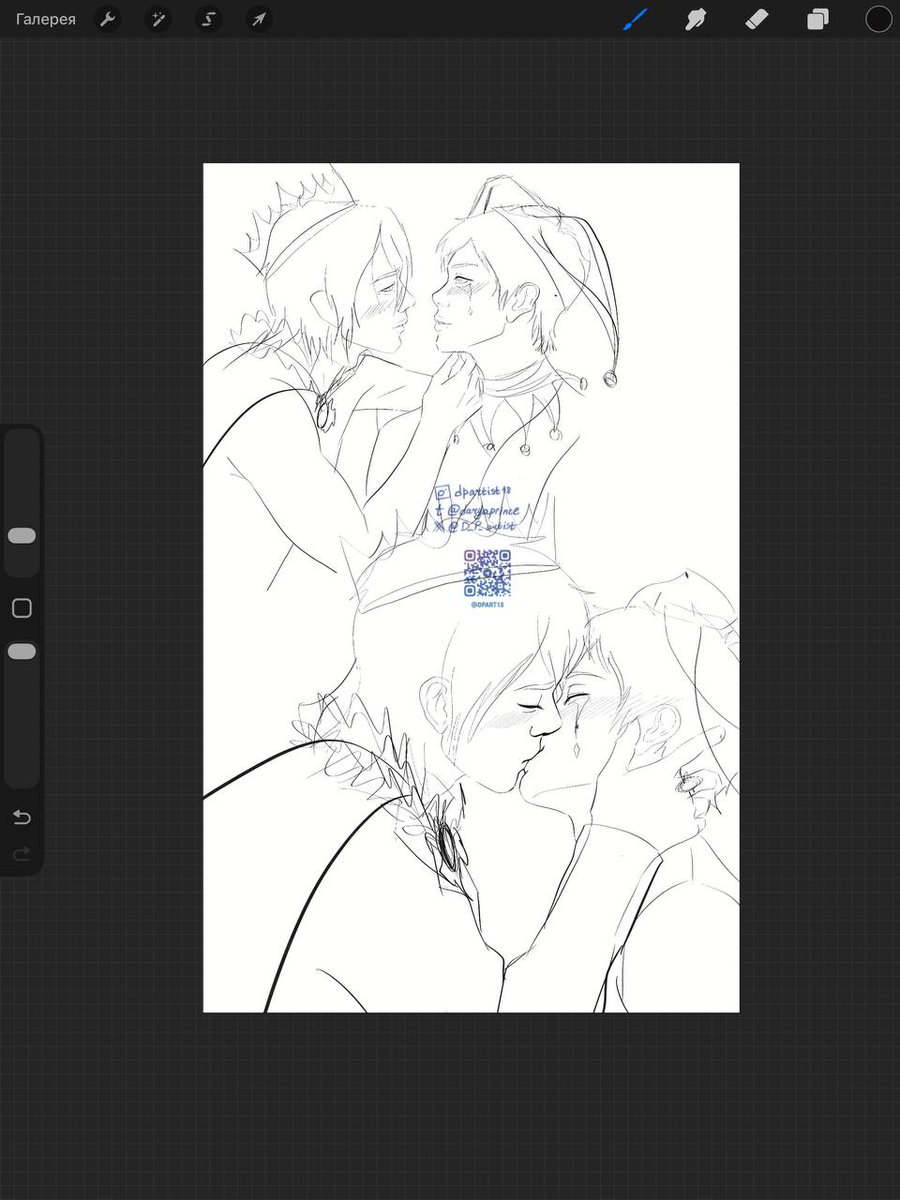The width and height of the screenshot is (900, 1200).
Task: Open the Галерея gallery
Action: pos(46,19)
